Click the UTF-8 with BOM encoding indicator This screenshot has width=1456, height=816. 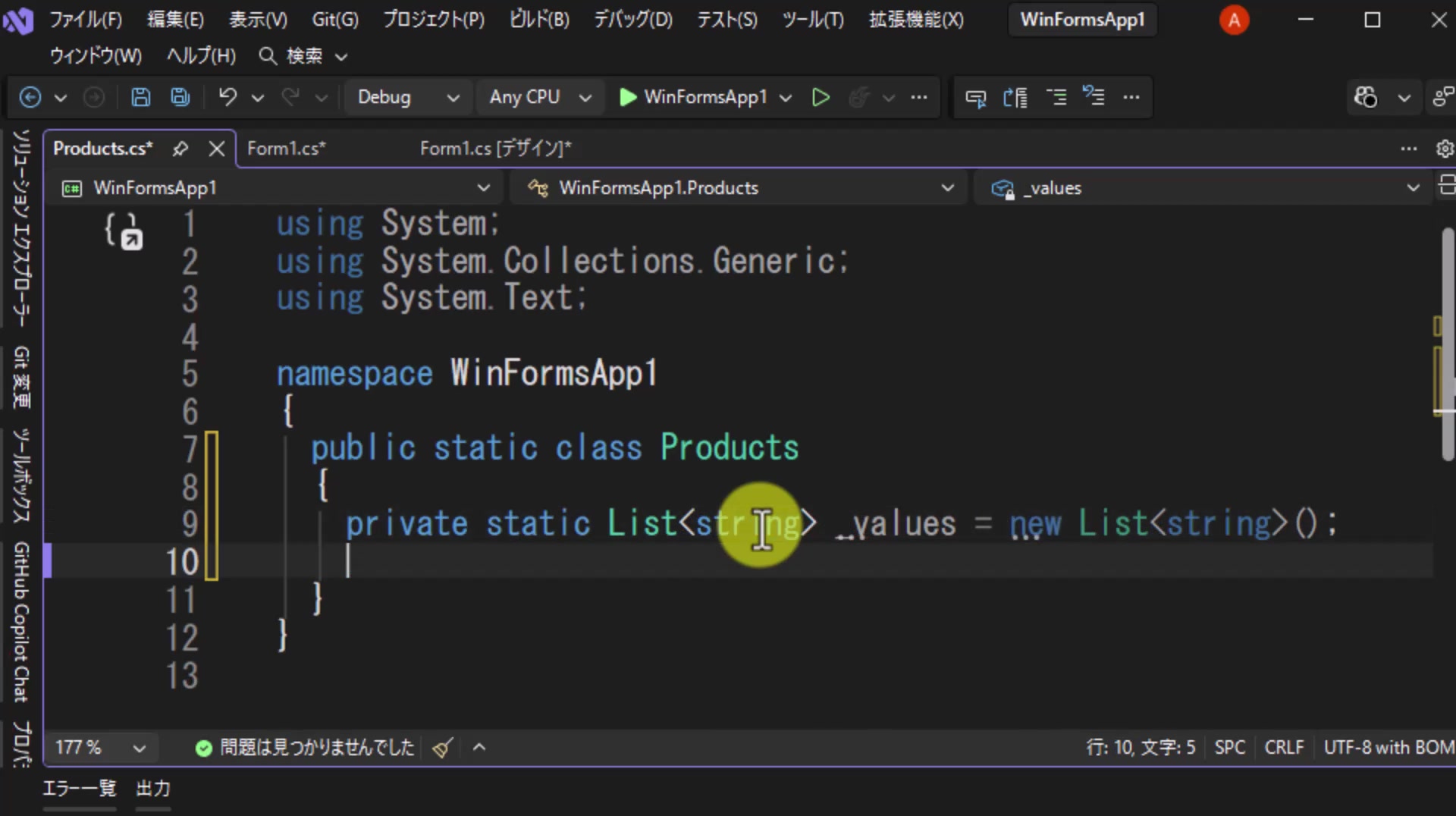click(1389, 748)
